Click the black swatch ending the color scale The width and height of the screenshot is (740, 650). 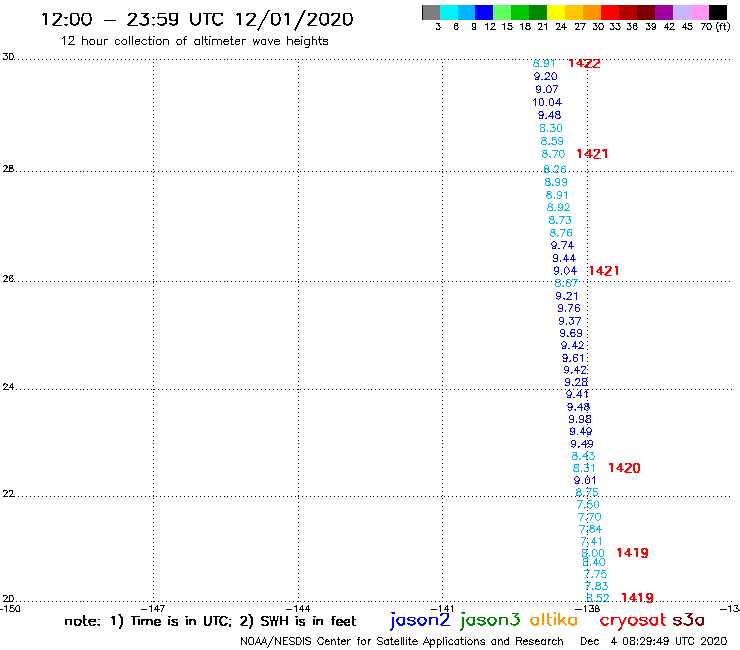(x=717, y=12)
